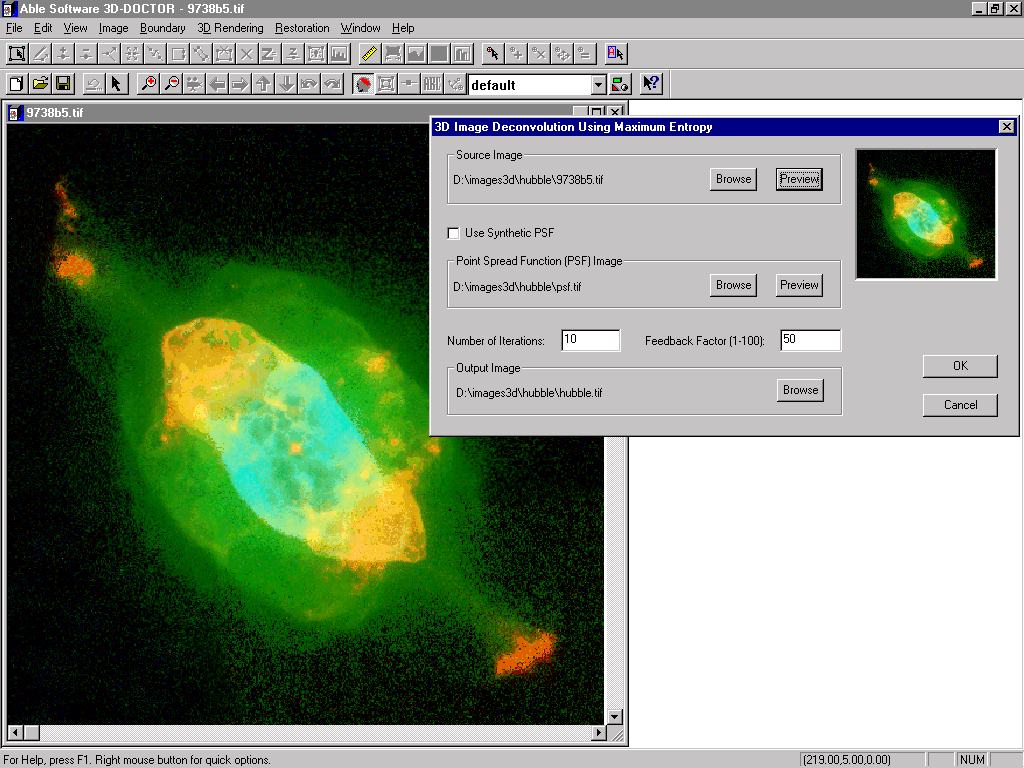Click the 9738b5.tif image window title
The image size is (1024, 768).
click(x=55, y=112)
